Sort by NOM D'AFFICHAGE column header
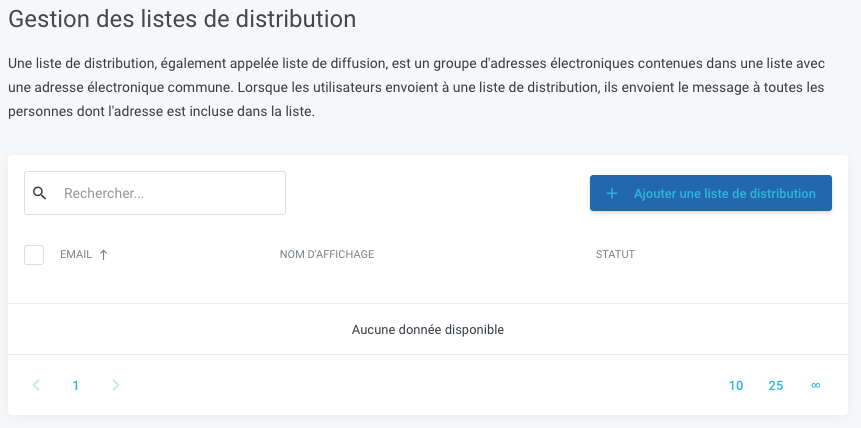Screen dimensions: 861x428 tap(327, 254)
